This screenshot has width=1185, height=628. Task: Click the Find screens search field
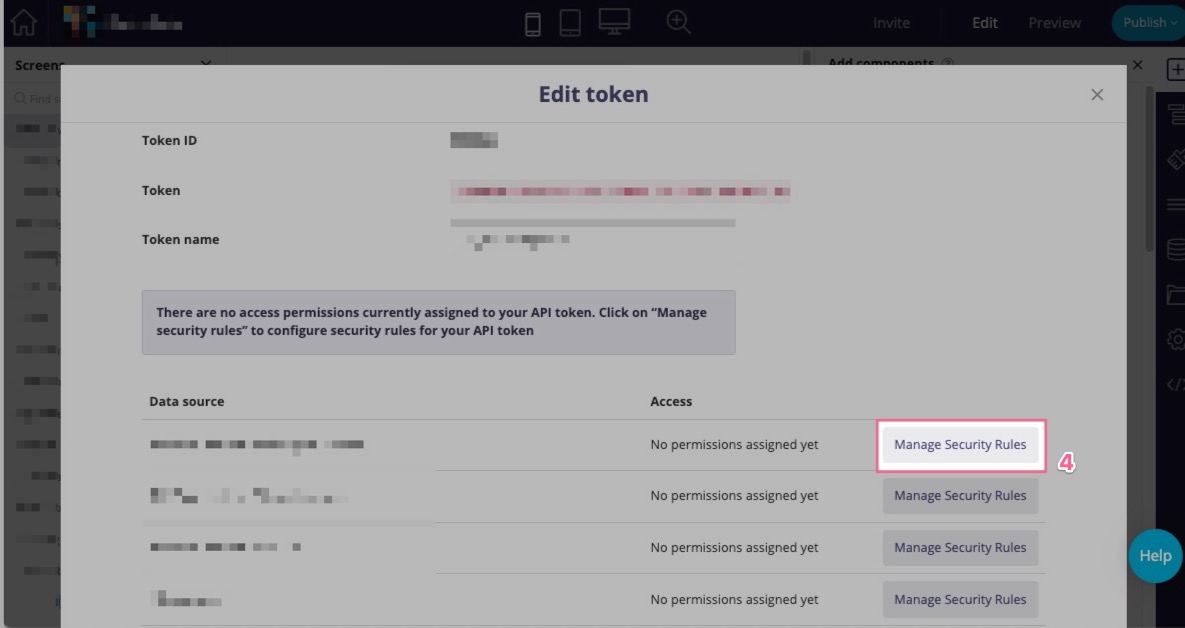(40, 99)
